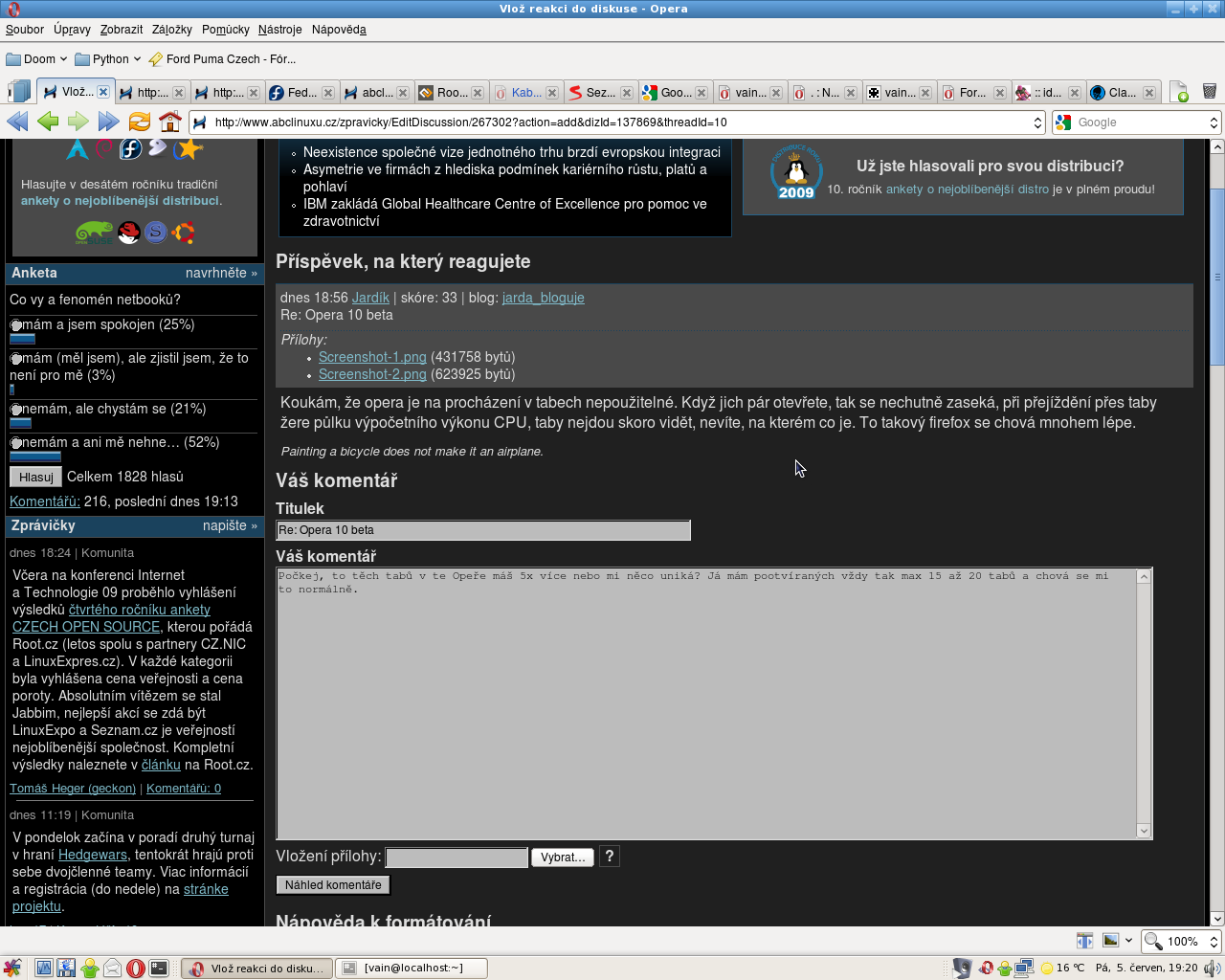Click into the Titulek text field
Viewport: 1225px width, 980px height.
tap(482, 530)
